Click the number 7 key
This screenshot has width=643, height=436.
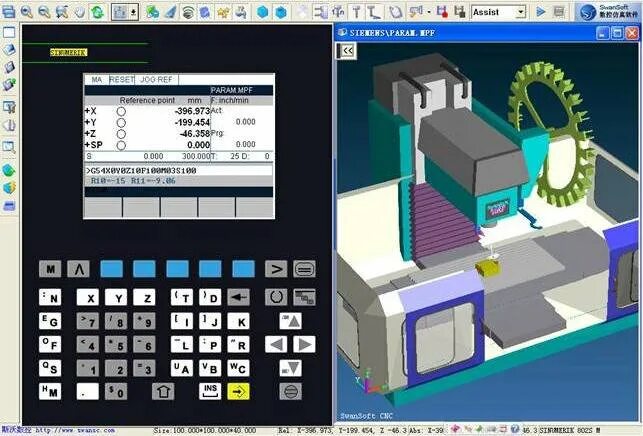88,321
